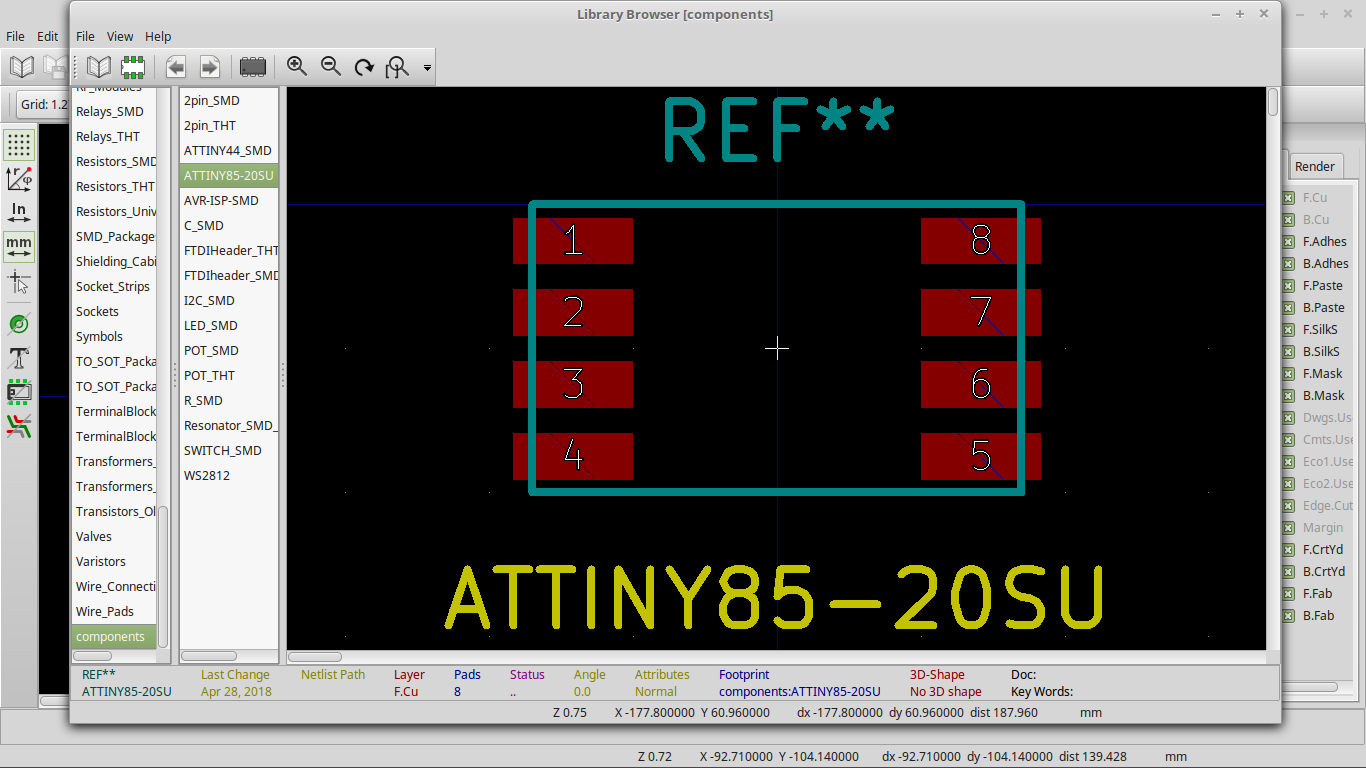Toggle B.Mask layer visibility
Viewport: 1366px width, 768px height.
pyautogui.click(x=1289, y=396)
